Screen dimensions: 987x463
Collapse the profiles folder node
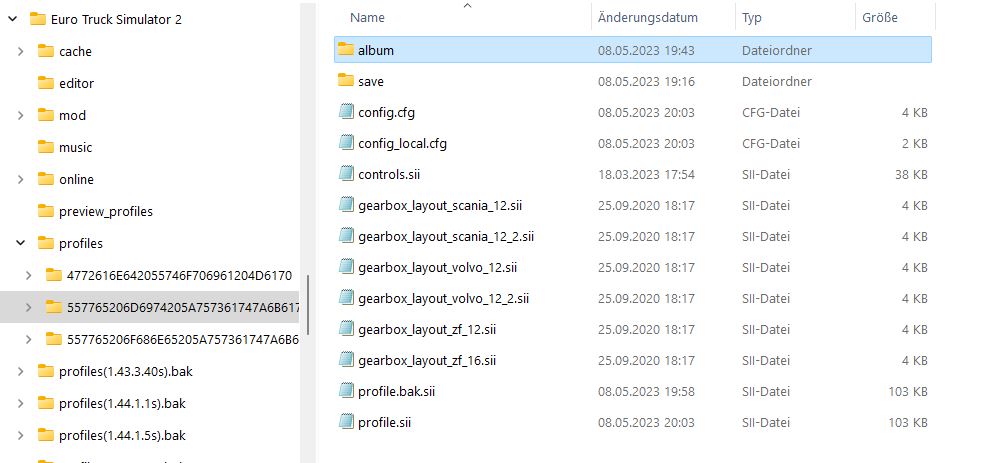pos(21,243)
